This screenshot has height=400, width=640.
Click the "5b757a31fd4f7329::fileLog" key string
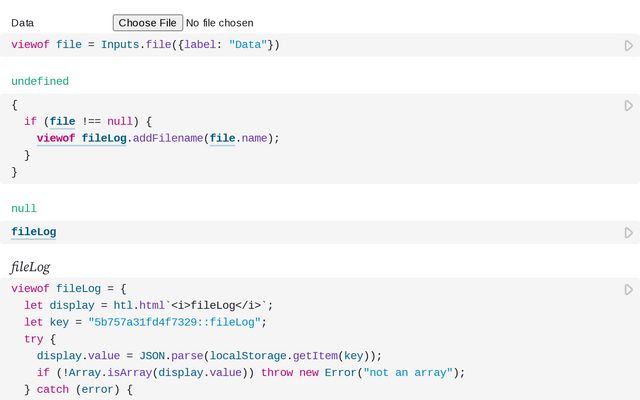[x=175, y=322]
